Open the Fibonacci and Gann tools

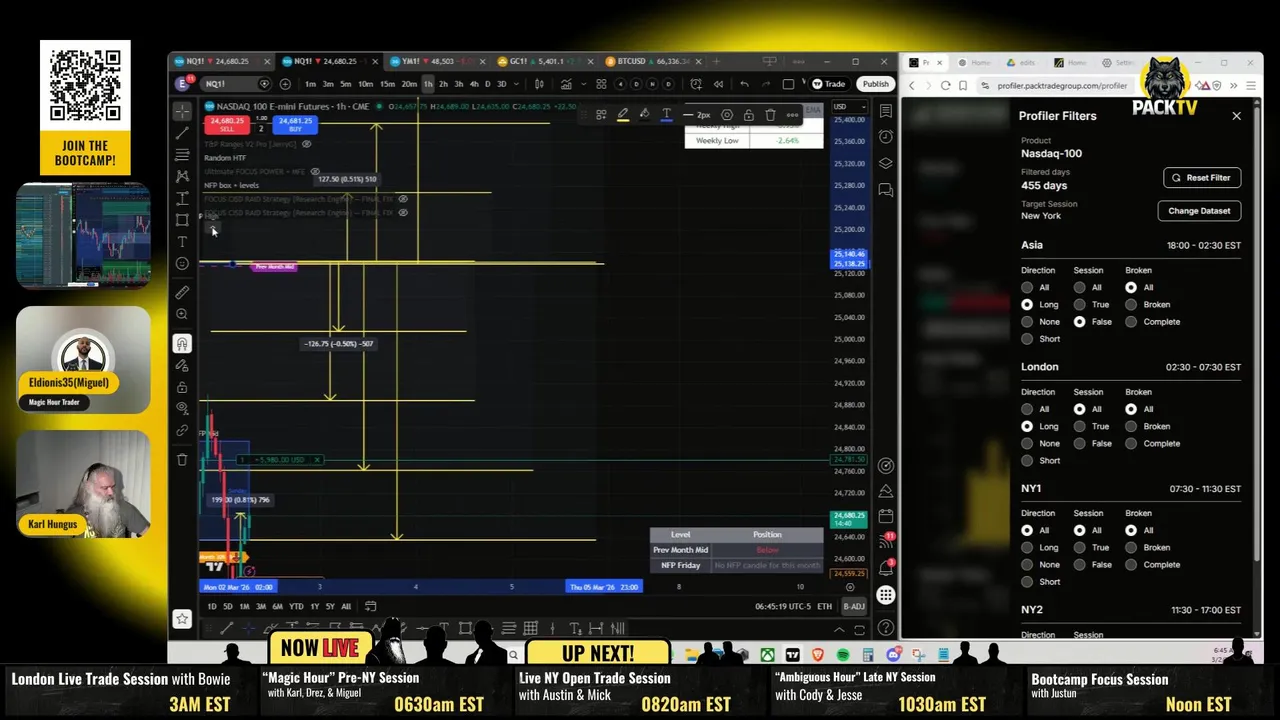point(182,155)
